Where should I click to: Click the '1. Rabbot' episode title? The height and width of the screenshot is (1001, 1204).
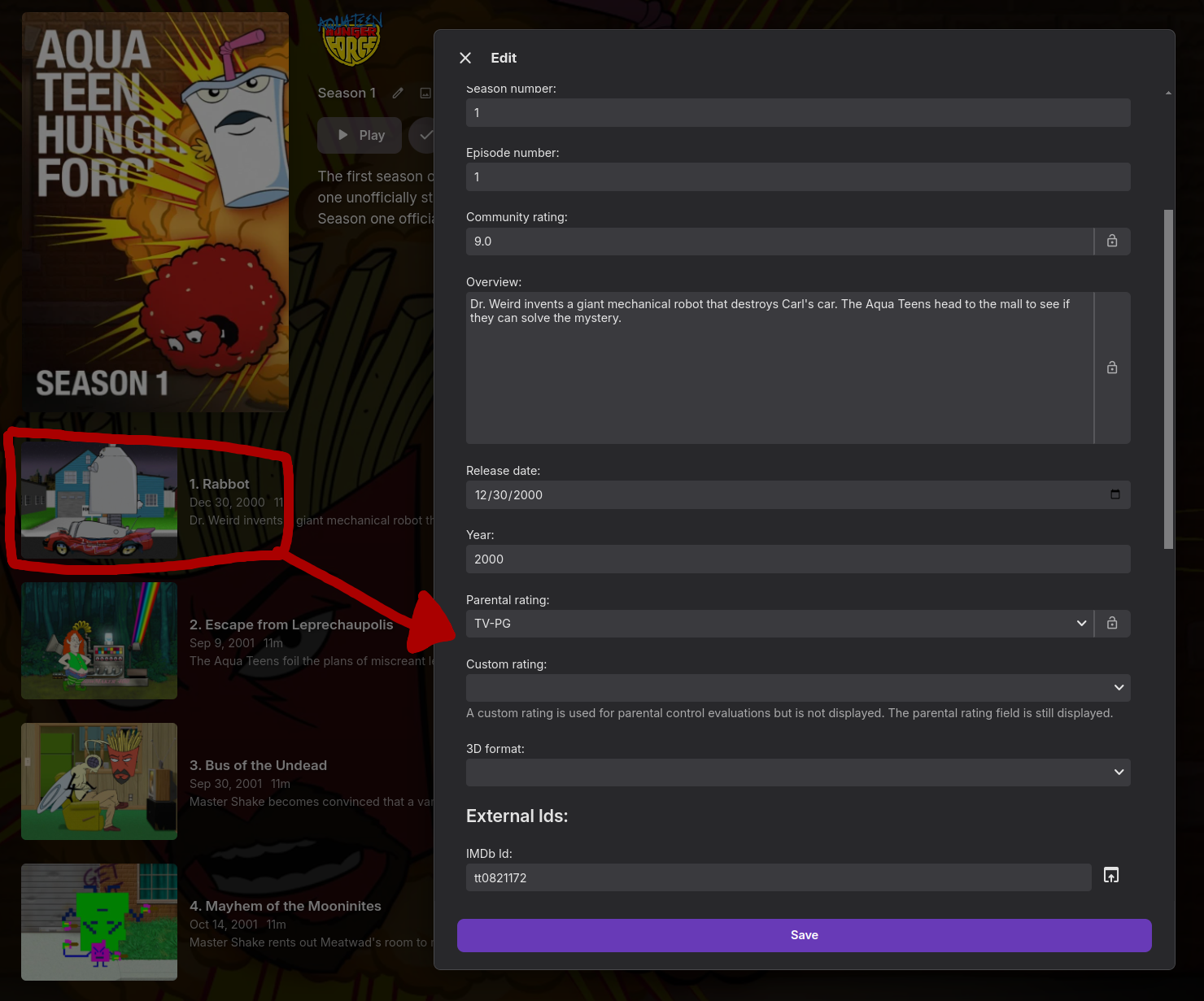[x=220, y=484]
